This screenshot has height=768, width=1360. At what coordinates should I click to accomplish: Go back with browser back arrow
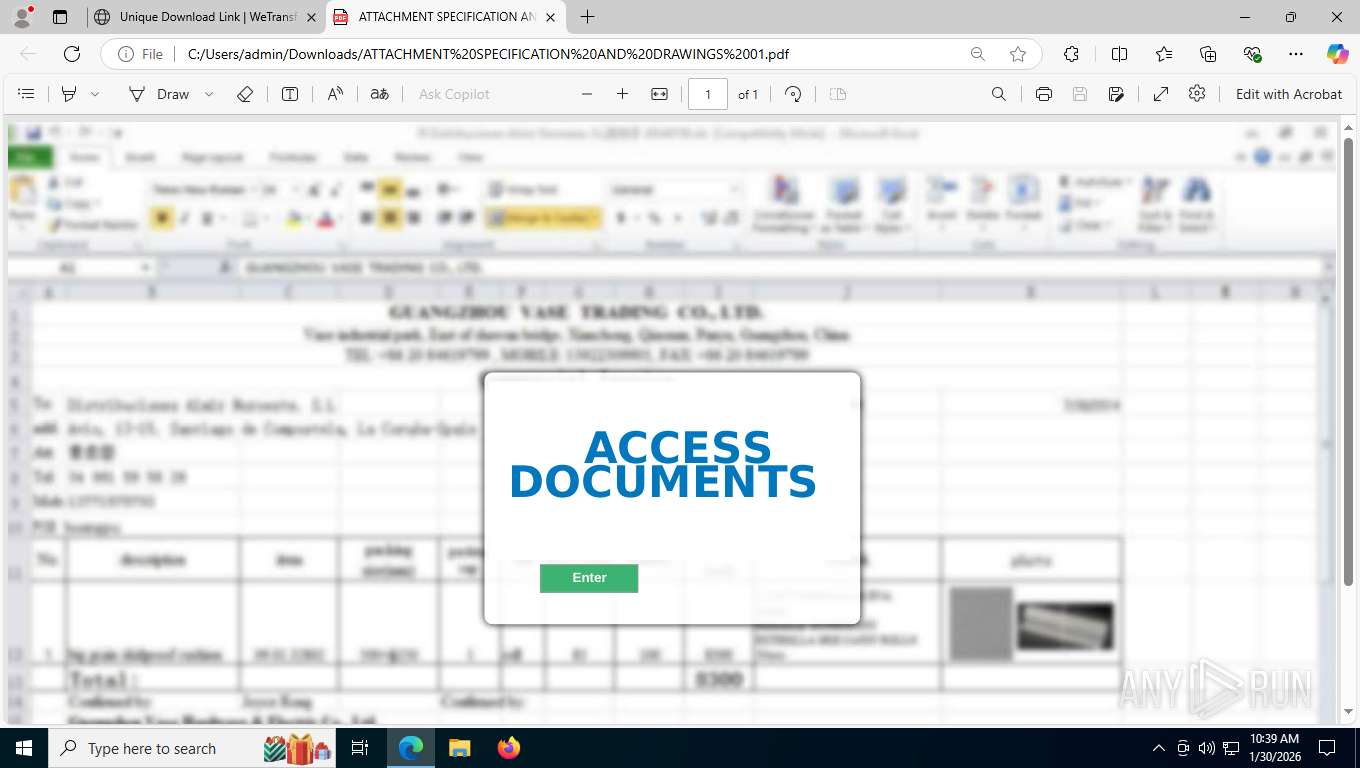(x=28, y=54)
